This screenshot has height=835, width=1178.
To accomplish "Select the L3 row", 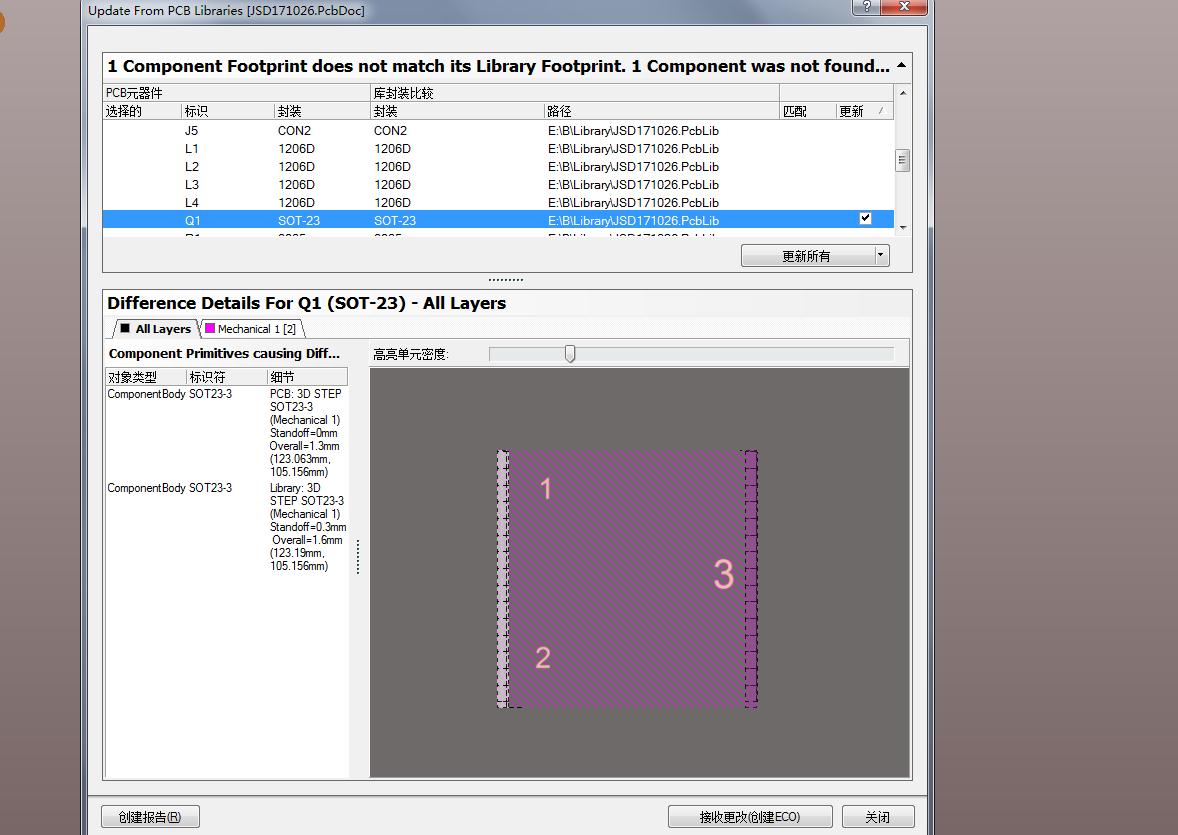I will tap(498, 185).
